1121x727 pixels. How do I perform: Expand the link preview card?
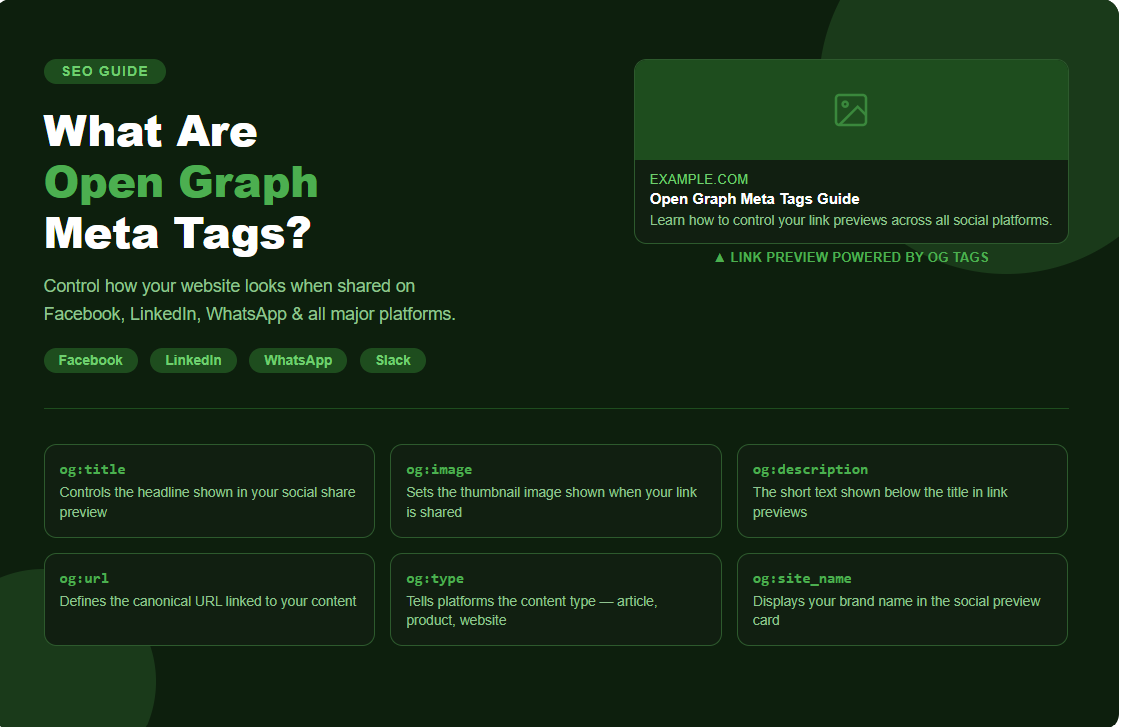851,150
